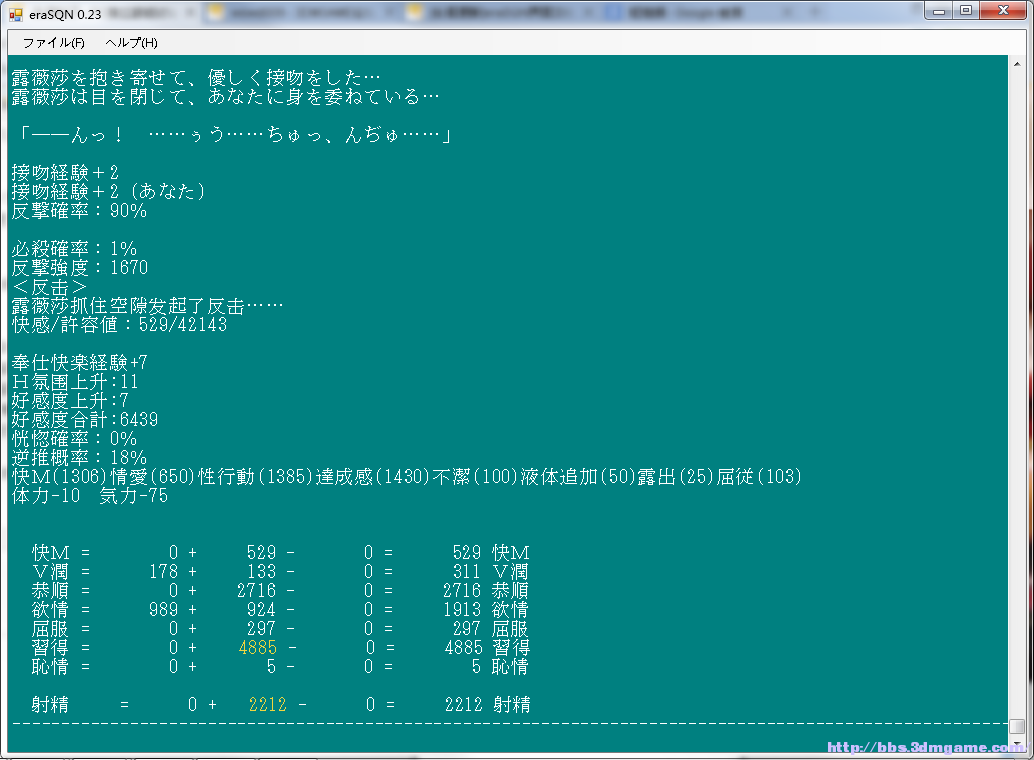Click the 好感度合計:6439 line

tap(84, 420)
